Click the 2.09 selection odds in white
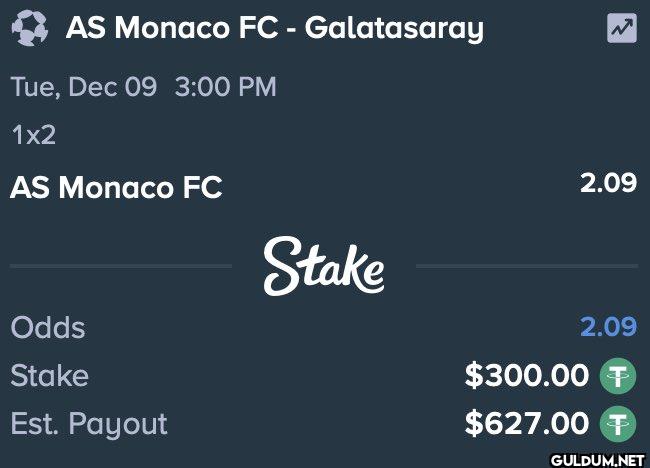This screenshot has height=468, width=650. pyautogui.click(x=608, y=182)
